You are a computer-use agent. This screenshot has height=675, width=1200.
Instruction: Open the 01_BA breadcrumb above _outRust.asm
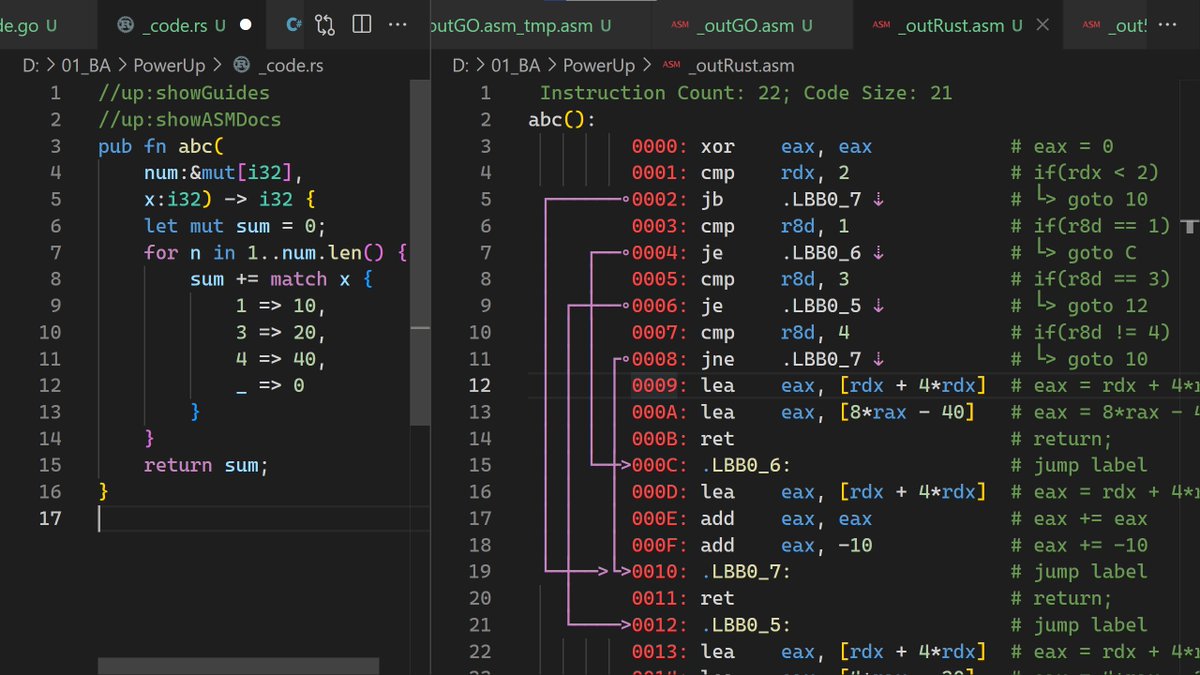coord(515,66)
